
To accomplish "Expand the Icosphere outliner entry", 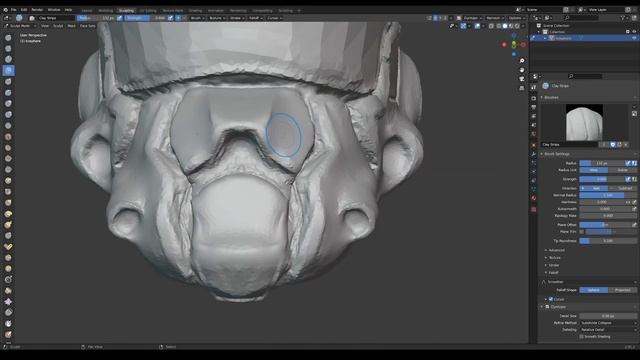I will [x=545, y=38].
